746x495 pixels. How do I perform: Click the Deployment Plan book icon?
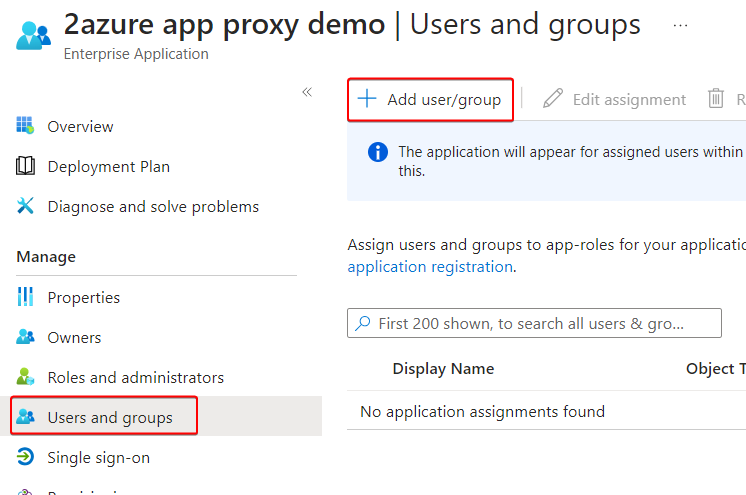click(25, 166)
